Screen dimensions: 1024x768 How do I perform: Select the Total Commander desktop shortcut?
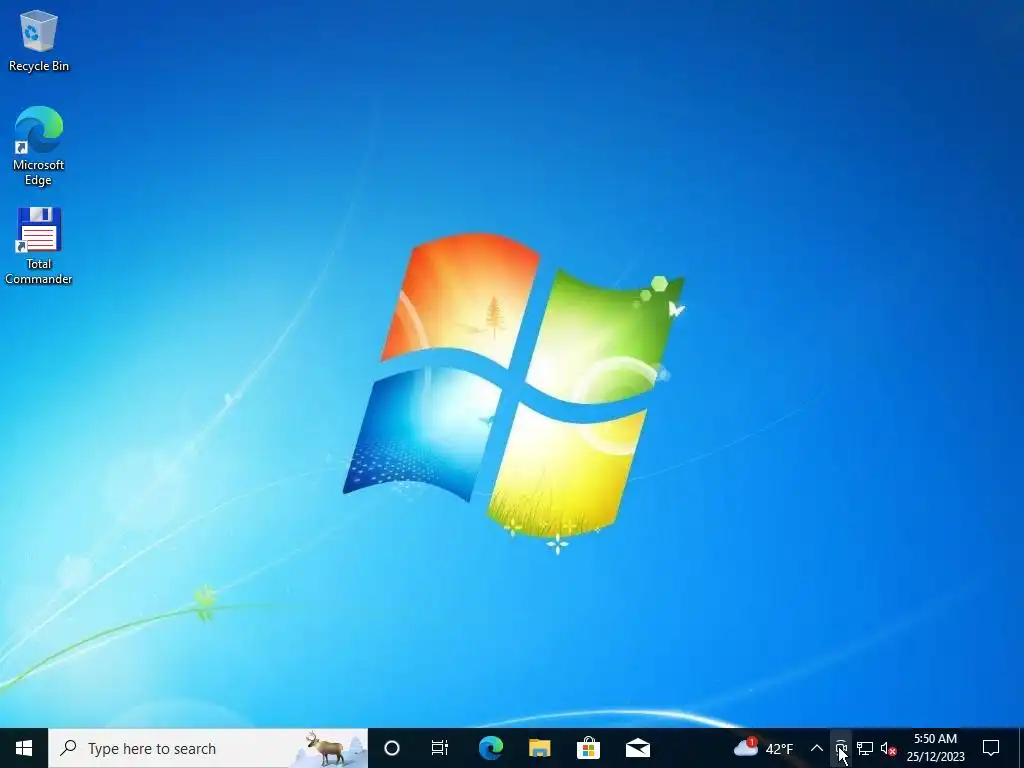click(39, 246)
